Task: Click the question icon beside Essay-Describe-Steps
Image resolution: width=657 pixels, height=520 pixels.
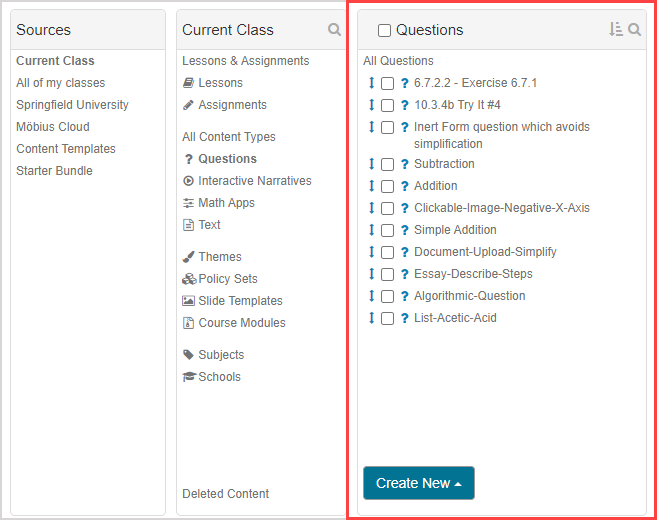Action: (x=405, y=274)
